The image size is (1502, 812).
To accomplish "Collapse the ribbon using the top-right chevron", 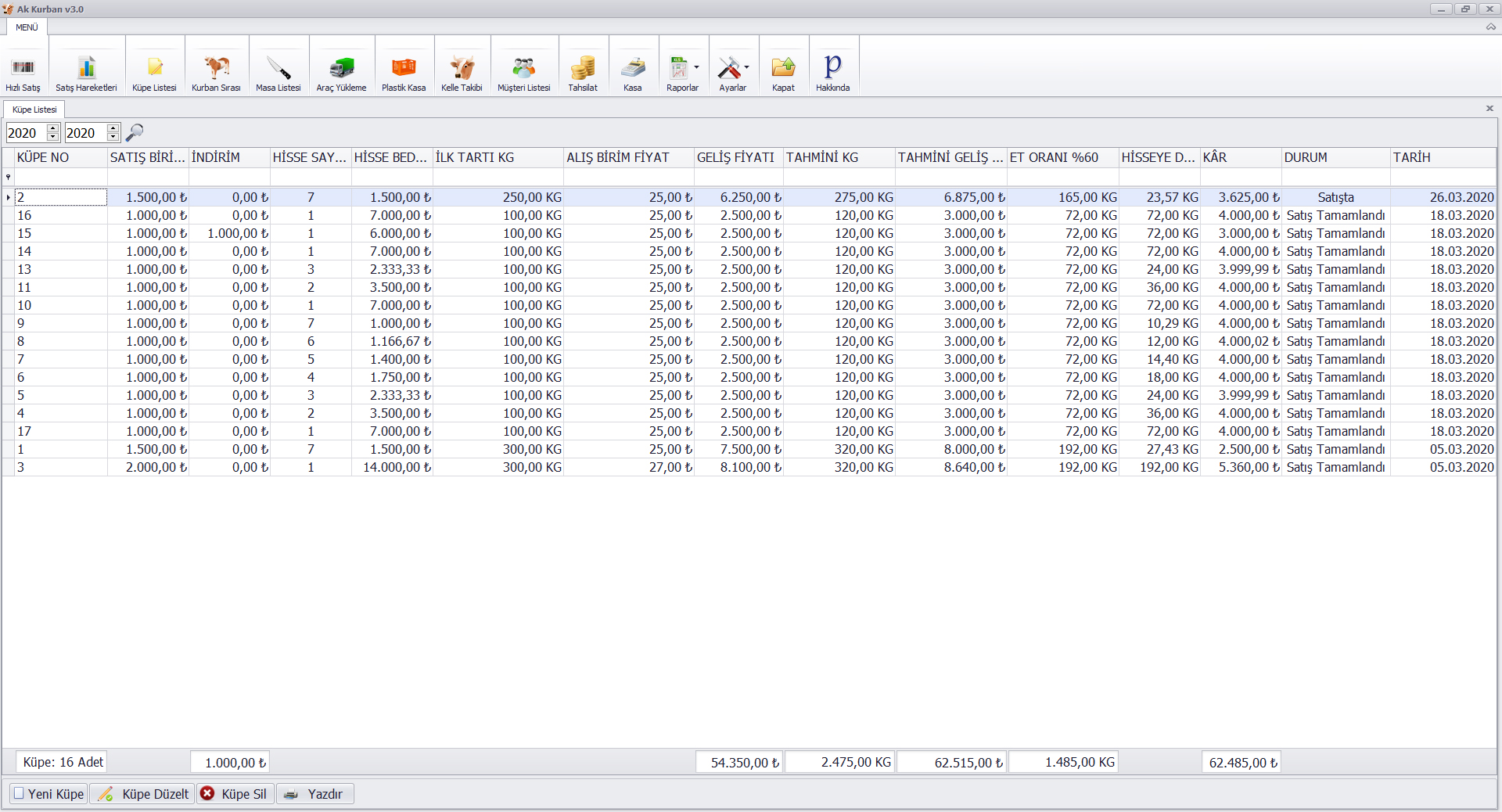I will pos(1490,27).
